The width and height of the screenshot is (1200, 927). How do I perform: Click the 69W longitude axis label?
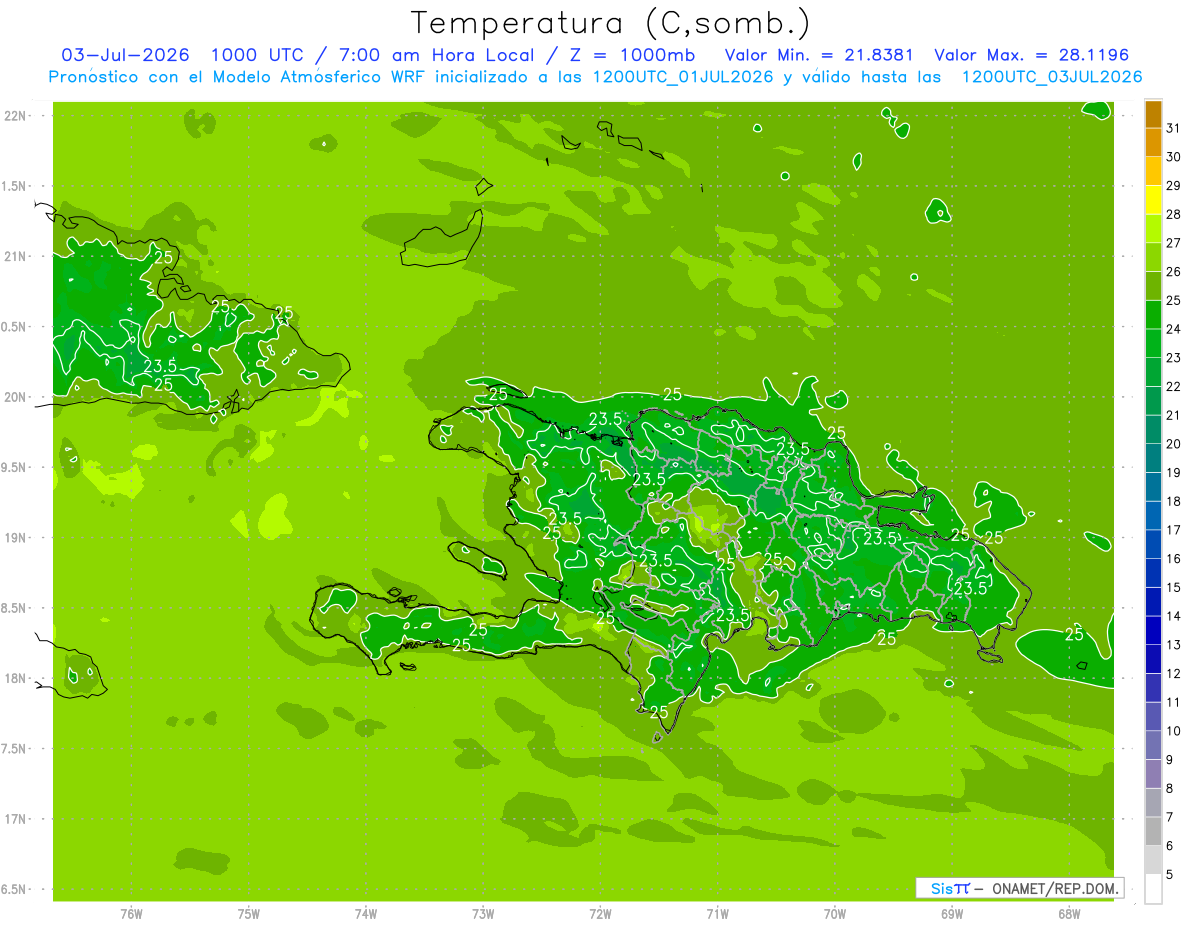click(x=952, y=914)
